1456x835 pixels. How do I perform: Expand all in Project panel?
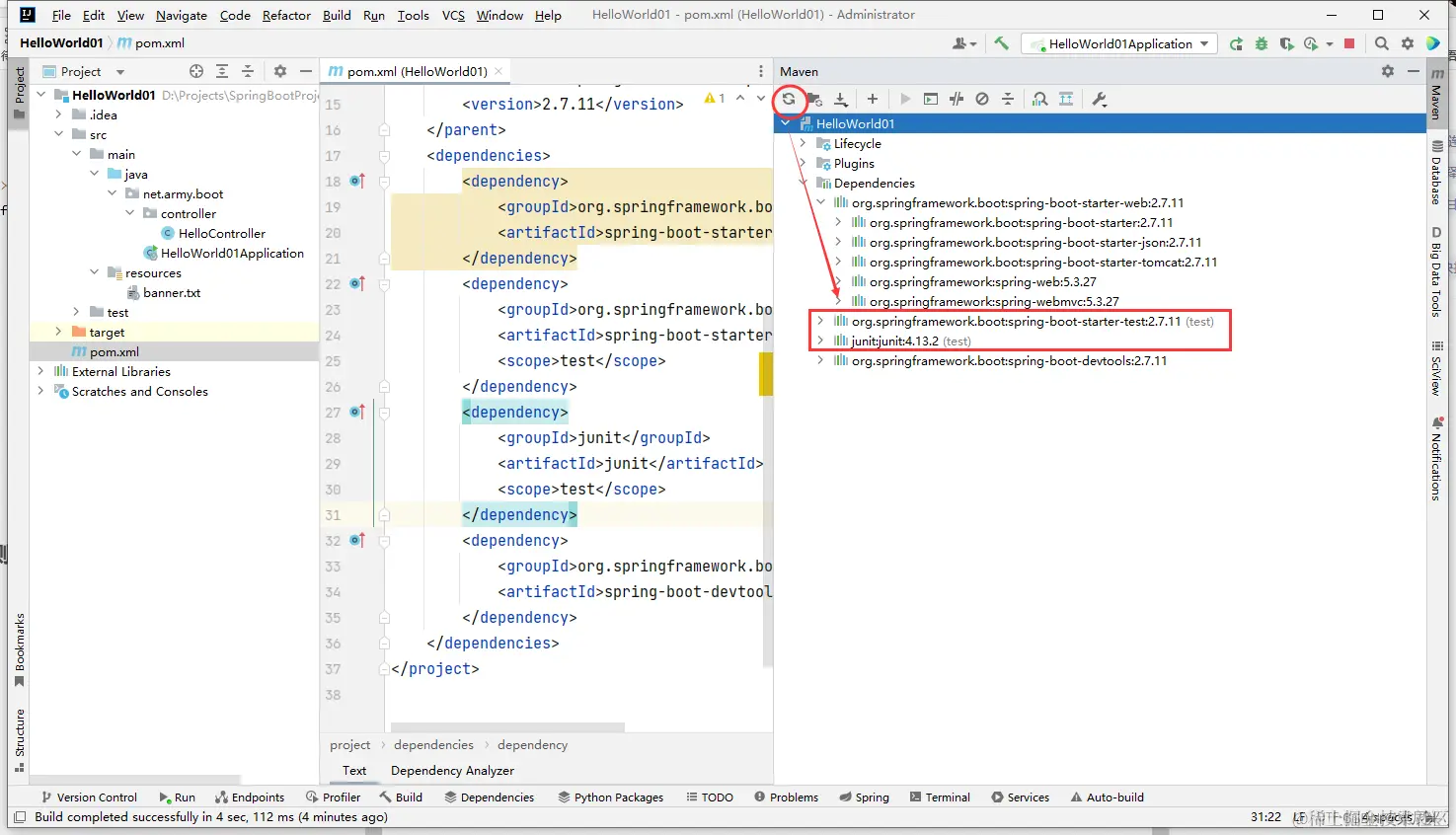point(222,71)
